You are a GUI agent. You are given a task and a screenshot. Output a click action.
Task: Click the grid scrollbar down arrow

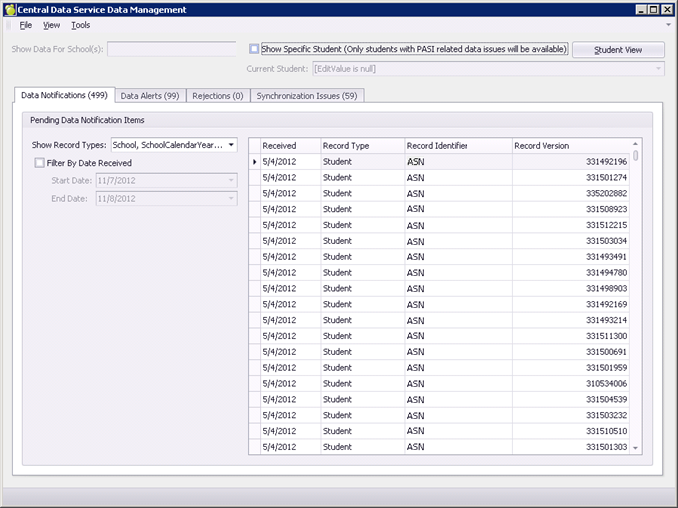point(636,448)
